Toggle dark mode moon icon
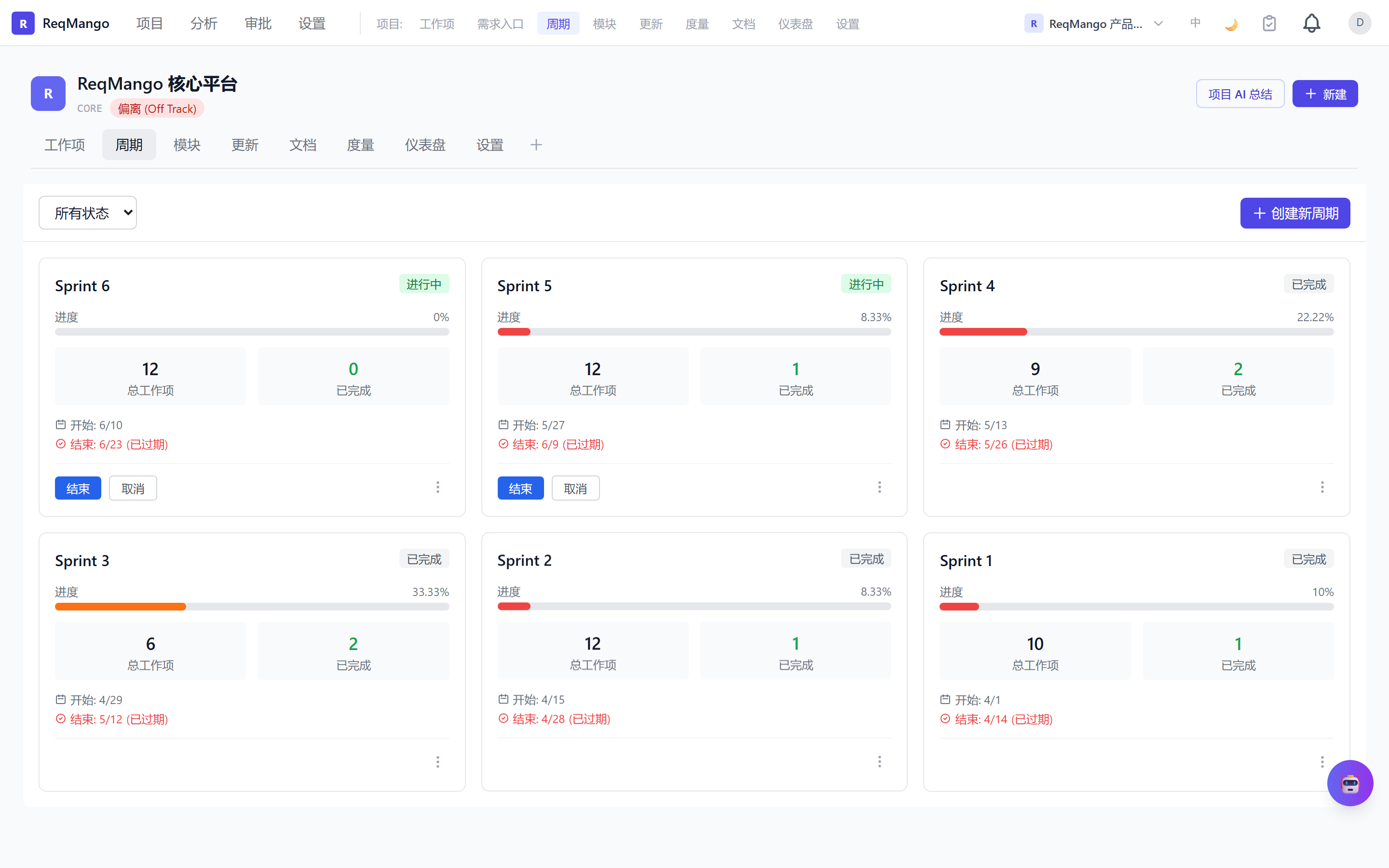This screenshot has width=1389, height=868. tap(1231, 24)
